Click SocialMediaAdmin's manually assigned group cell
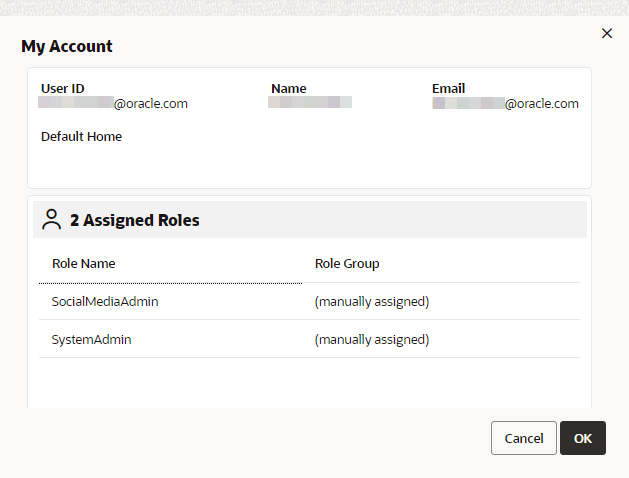 pyautogui.click(x=371, y=301)
